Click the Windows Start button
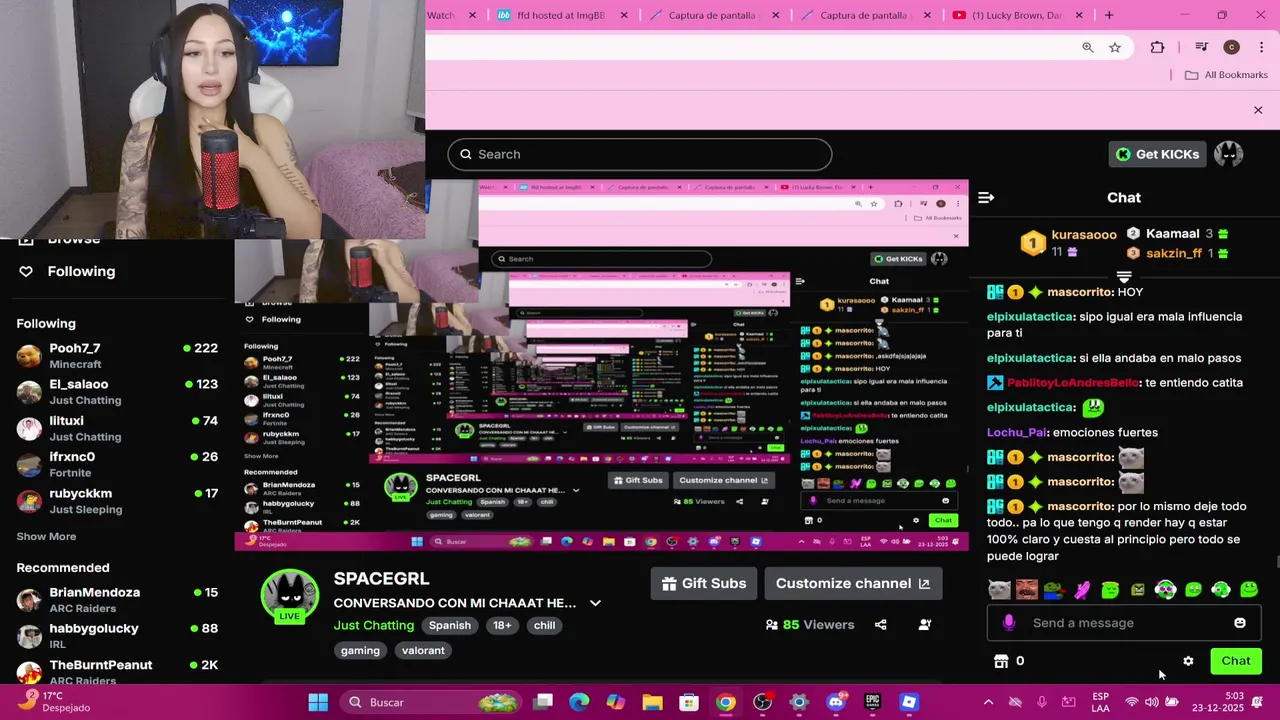Screen dimensions: 1280x720 tap(318, 702)
